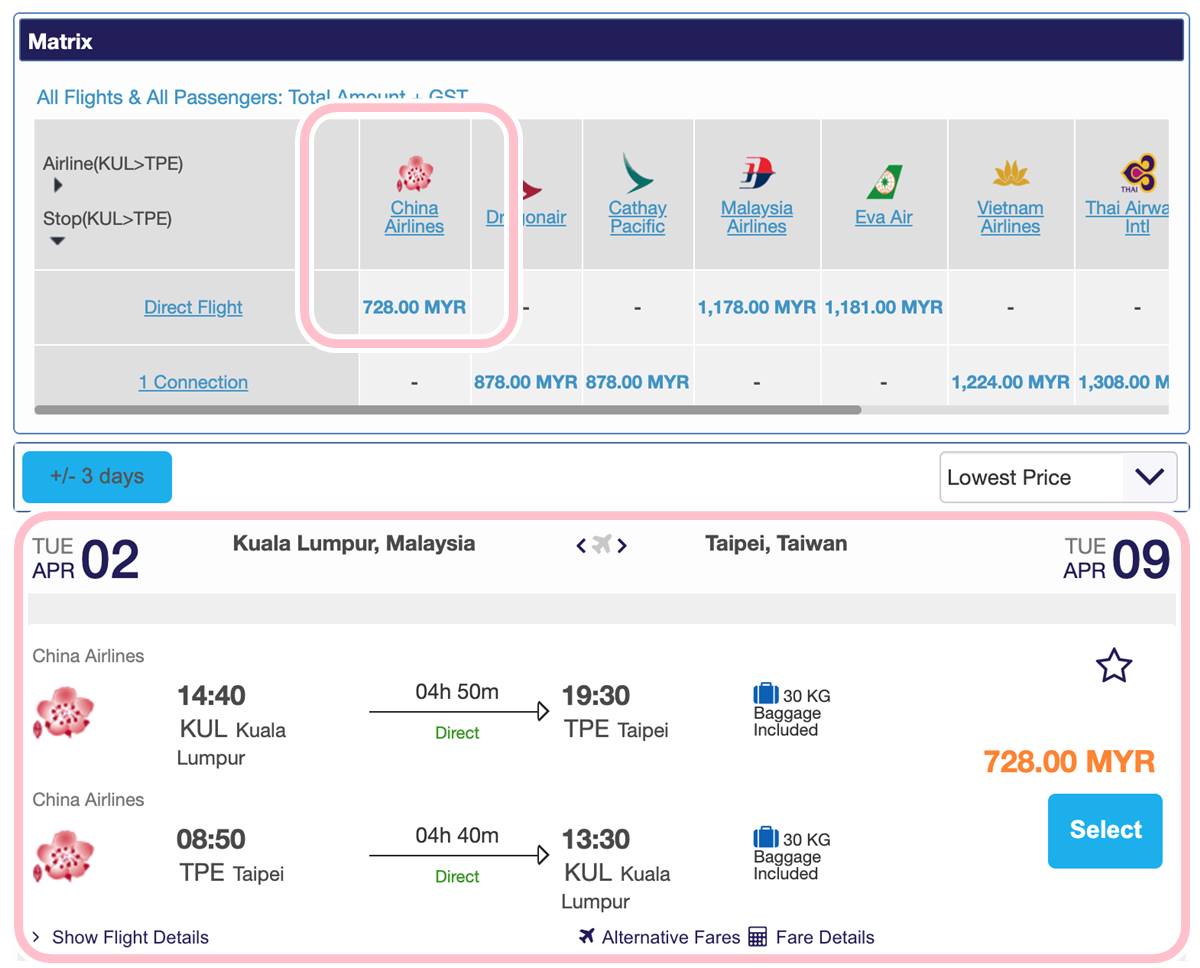
Task: Select the Cathay Pacific 878.00 MYR connection fare
Action: point(637,382)
